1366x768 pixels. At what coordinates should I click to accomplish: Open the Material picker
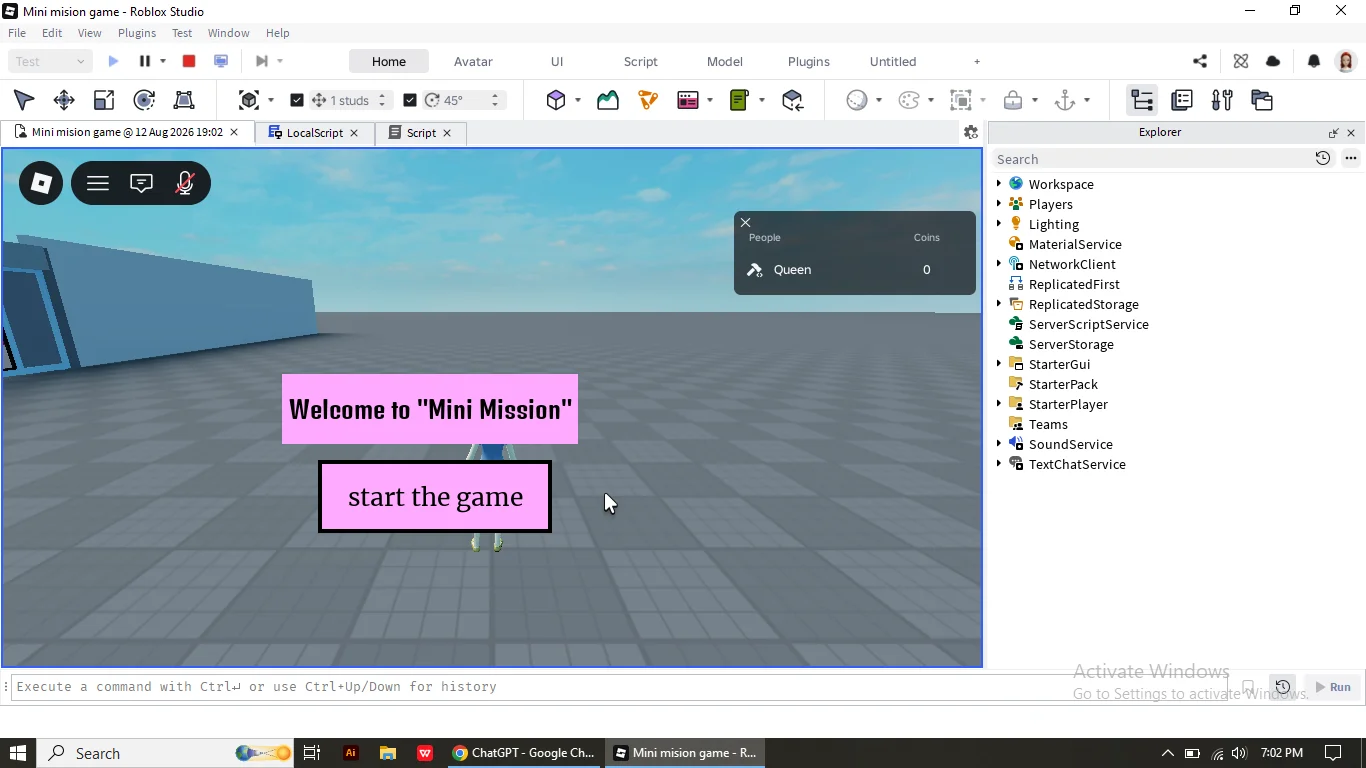click(857, 100)
